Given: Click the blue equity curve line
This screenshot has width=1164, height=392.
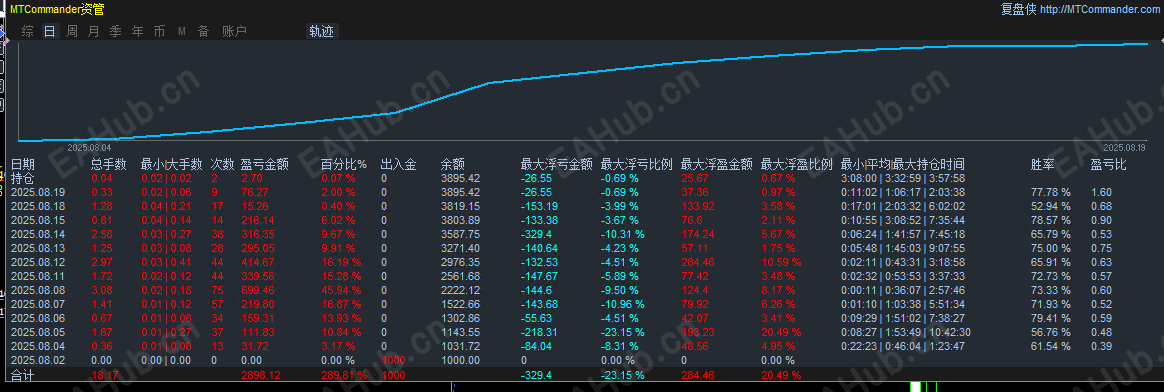Looking at the screenshot, I should coord(583,74).
